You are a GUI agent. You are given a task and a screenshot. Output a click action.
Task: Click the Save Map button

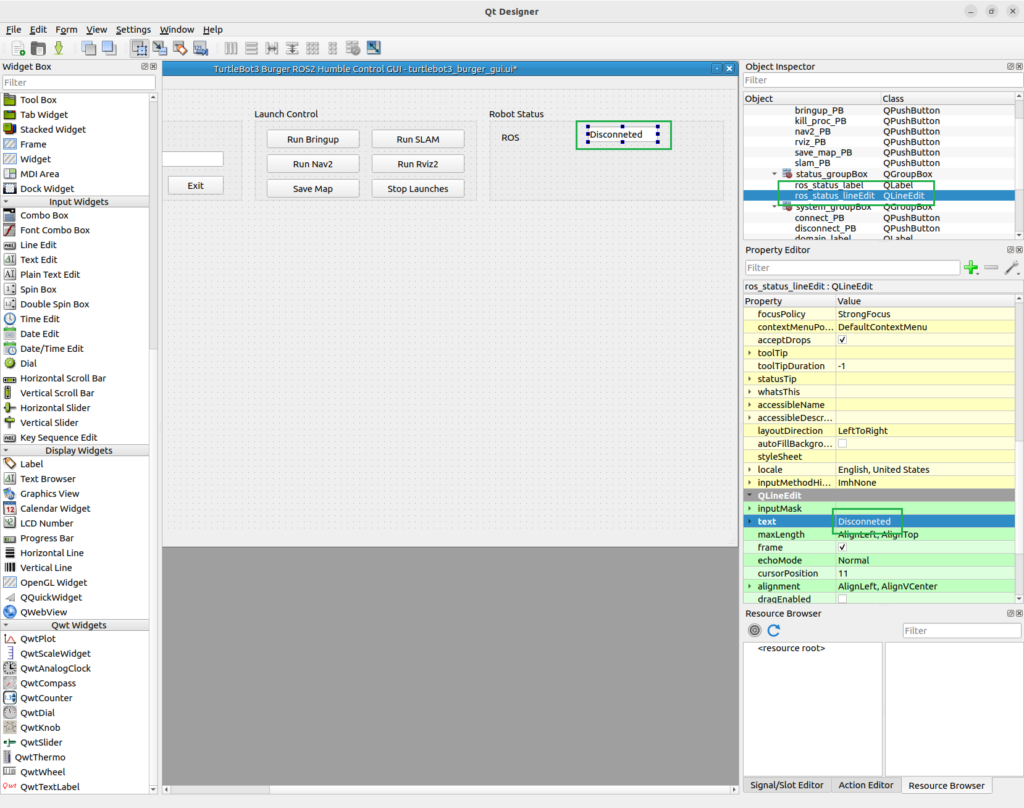[x=313, y=189]
